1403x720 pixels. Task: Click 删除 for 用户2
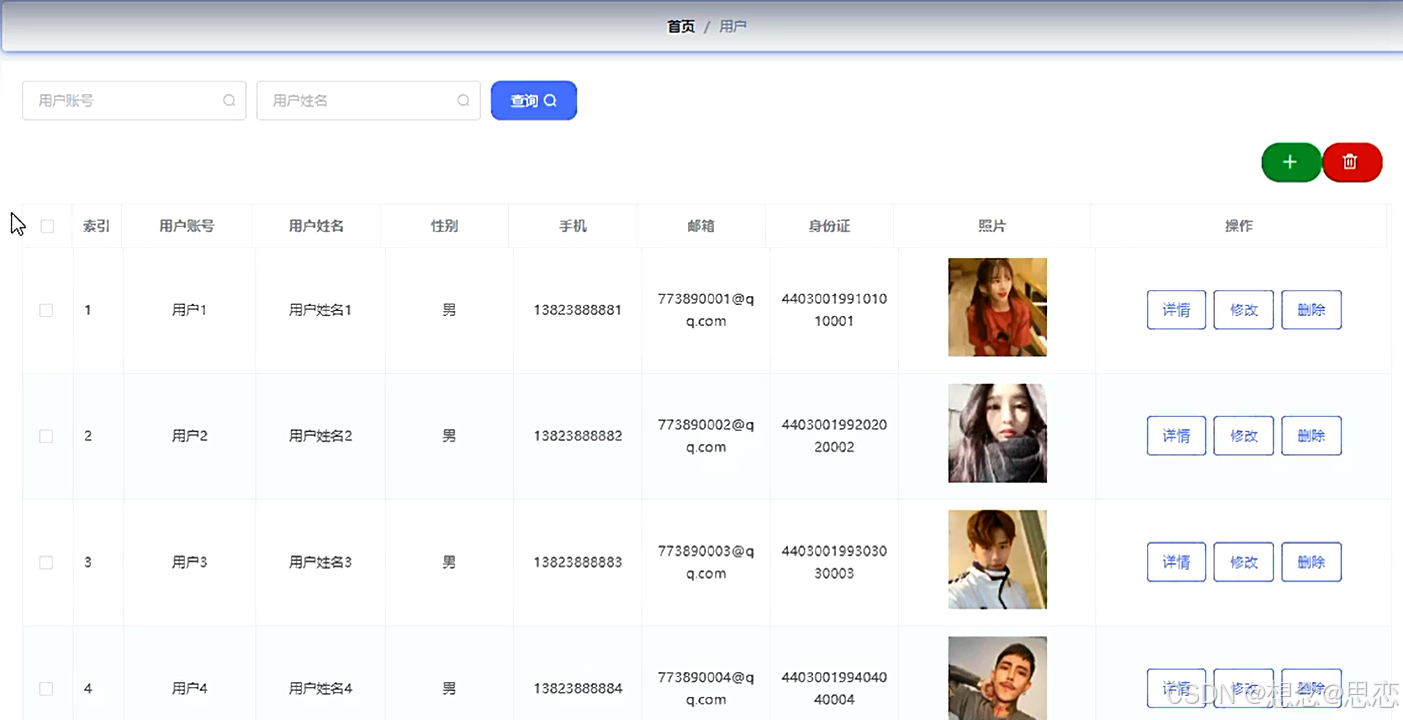coord(1311,436)
